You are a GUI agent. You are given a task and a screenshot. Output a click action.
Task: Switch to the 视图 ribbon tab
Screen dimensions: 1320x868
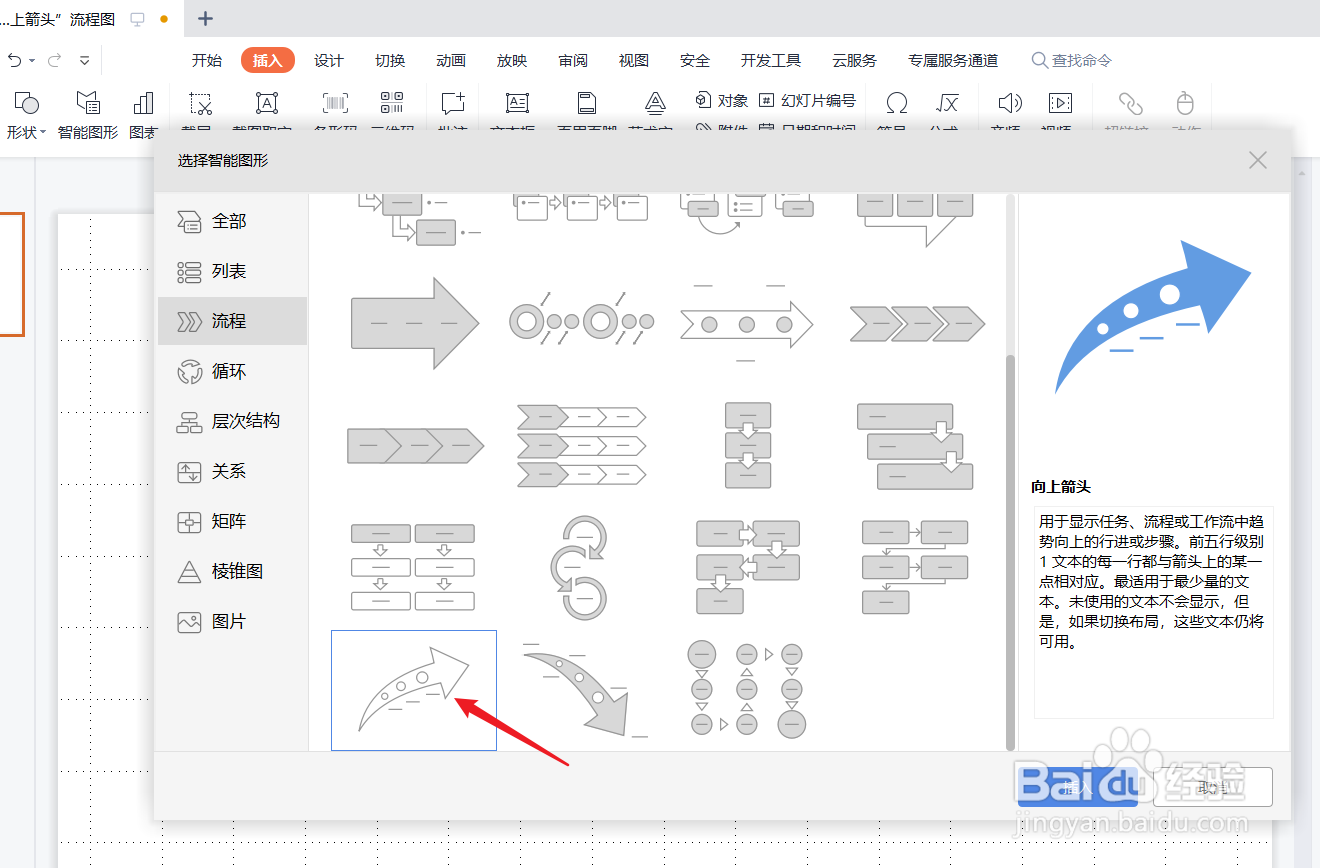tap(634, 60)
